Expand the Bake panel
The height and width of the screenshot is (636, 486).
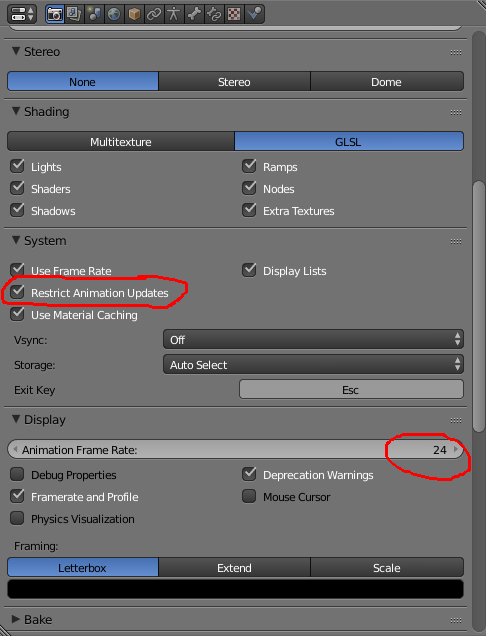tap(16, 619)
